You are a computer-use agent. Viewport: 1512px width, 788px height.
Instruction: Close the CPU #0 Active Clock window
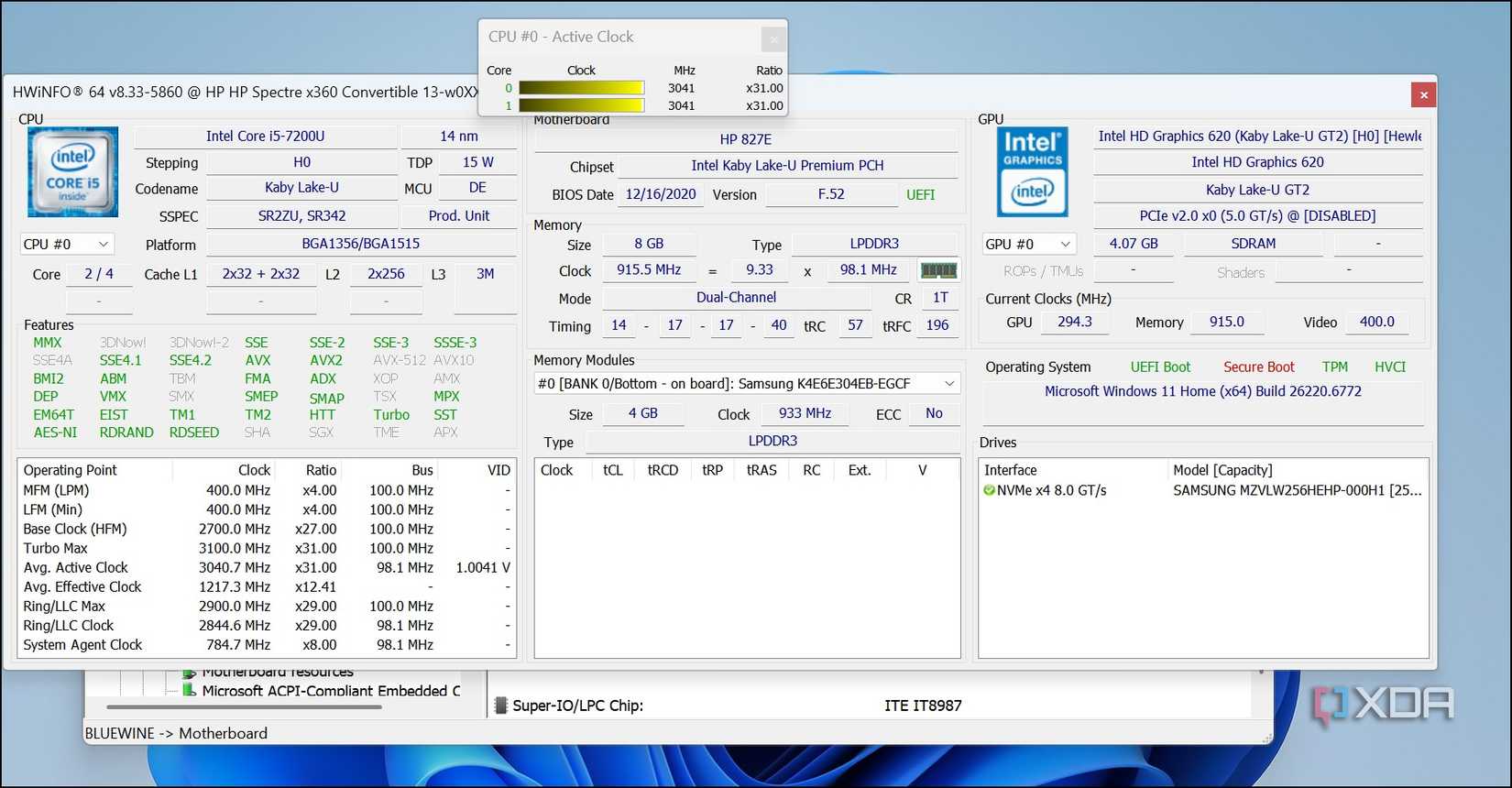(773, 39)
